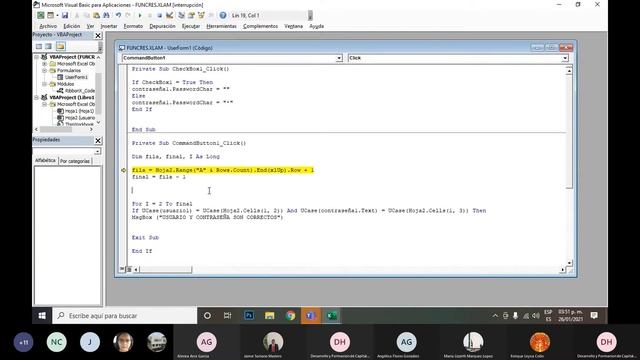Open the Propiedades object selector dropdown
Image resolution: width=640 pixels, height=360 pixels.
pos(98,151)
